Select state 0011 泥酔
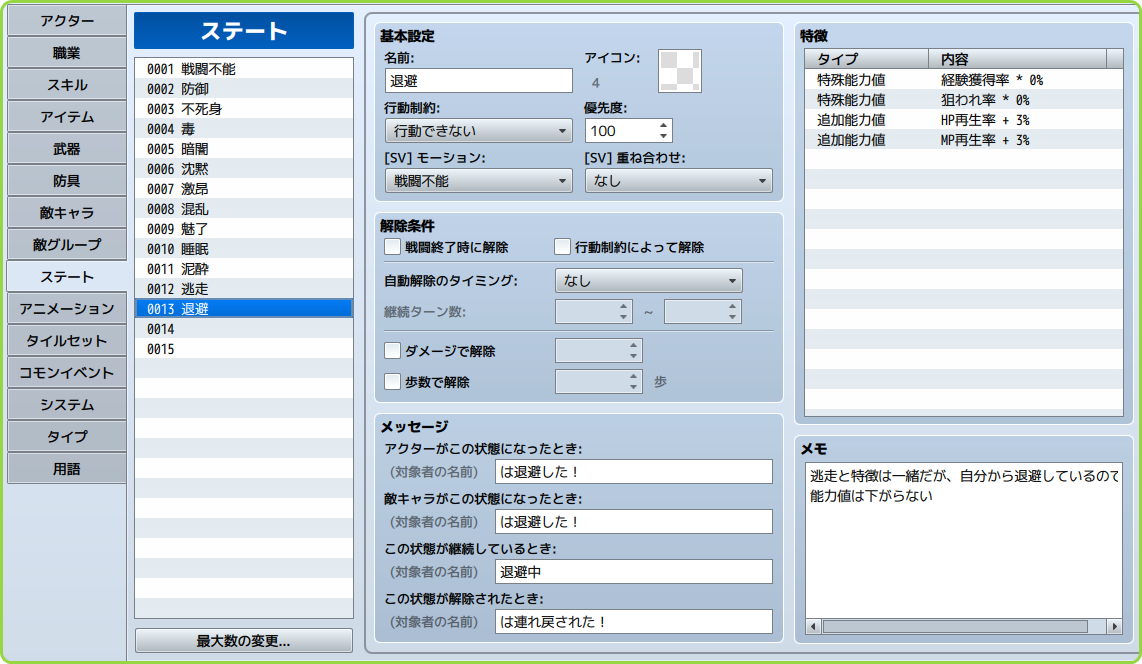Image resolution: width=1142 pixels, height=664 pixels. coord(244,269)
